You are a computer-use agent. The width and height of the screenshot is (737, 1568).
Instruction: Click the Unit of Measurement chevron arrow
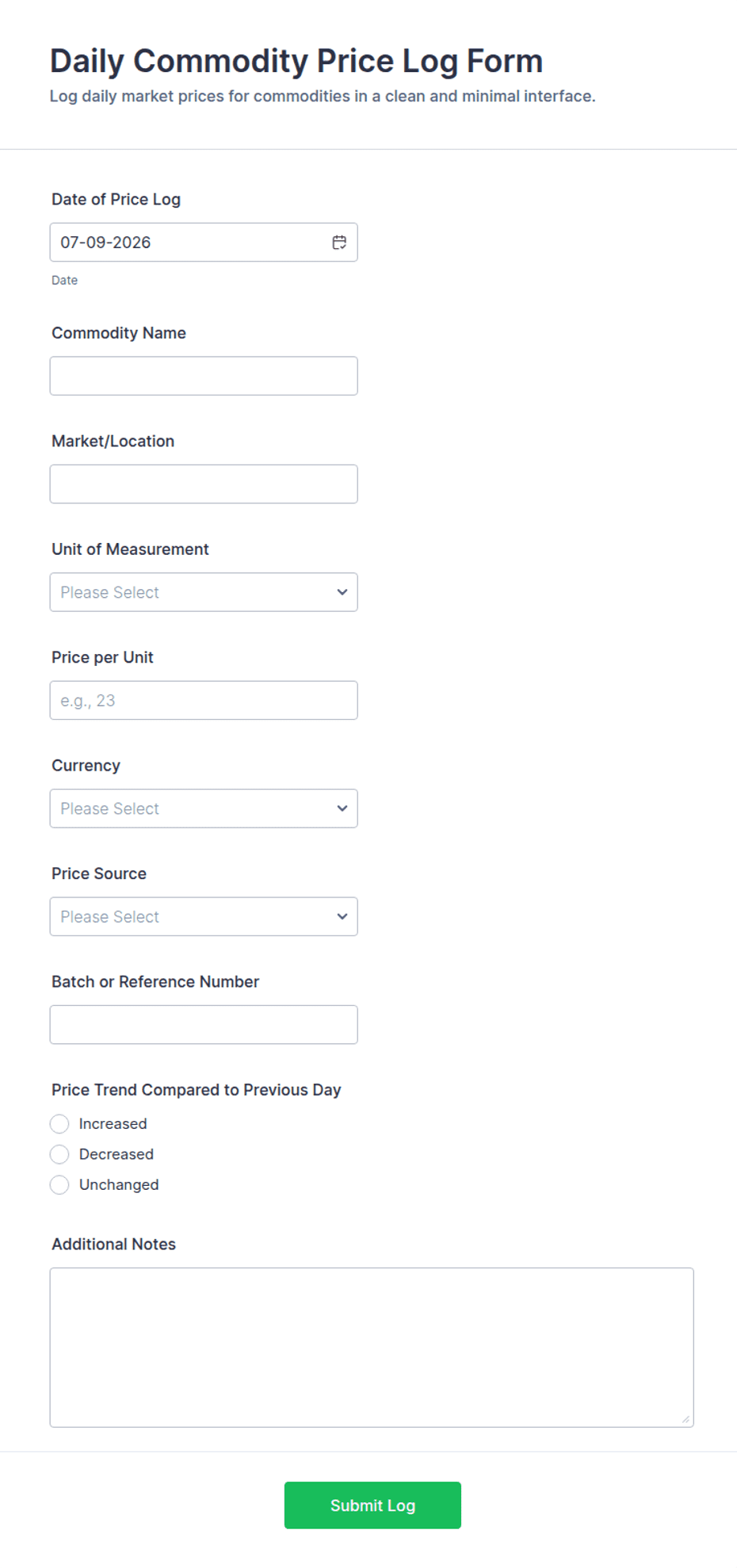pos(342,592)
